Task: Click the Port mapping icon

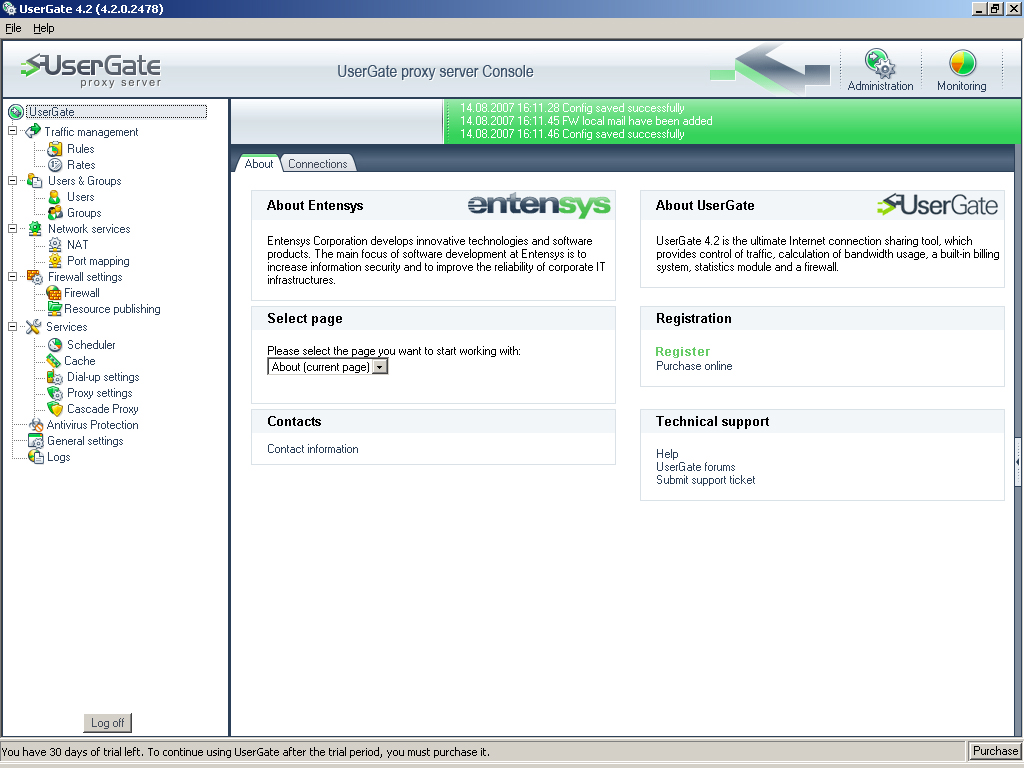Action: pyautogui.click(x=55, y=261)
